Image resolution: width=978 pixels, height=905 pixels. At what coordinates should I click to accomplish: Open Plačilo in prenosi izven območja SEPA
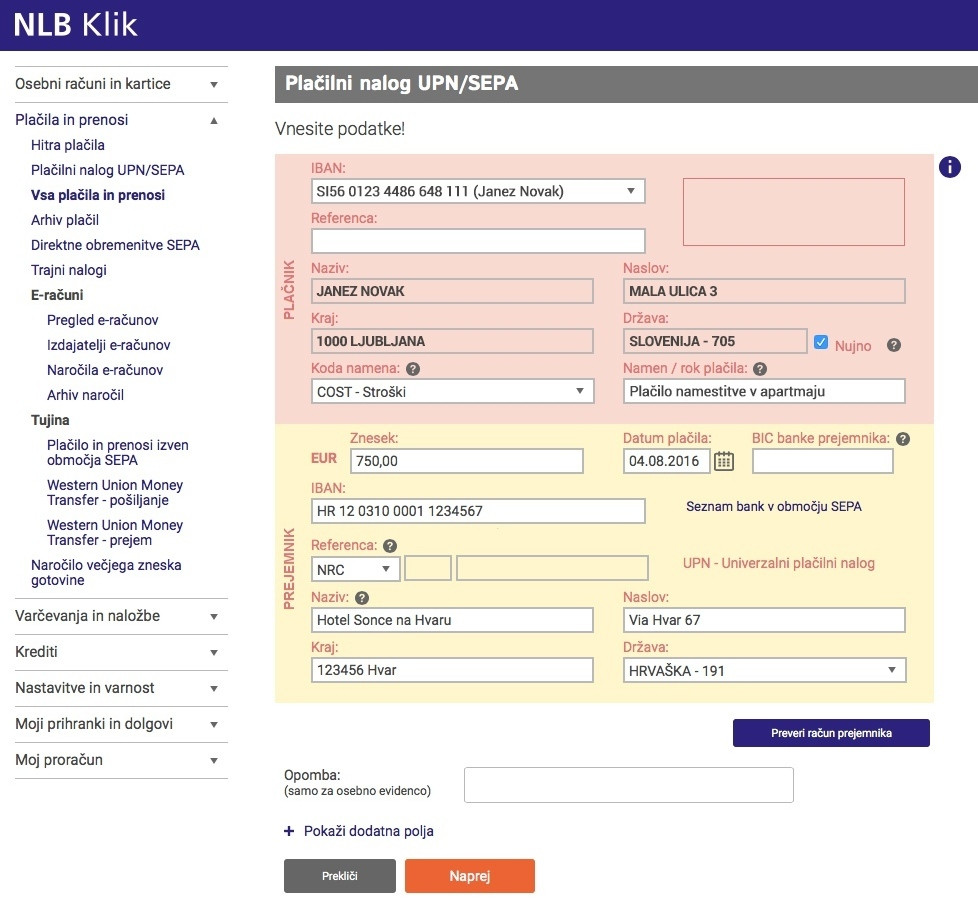(117, 453)
